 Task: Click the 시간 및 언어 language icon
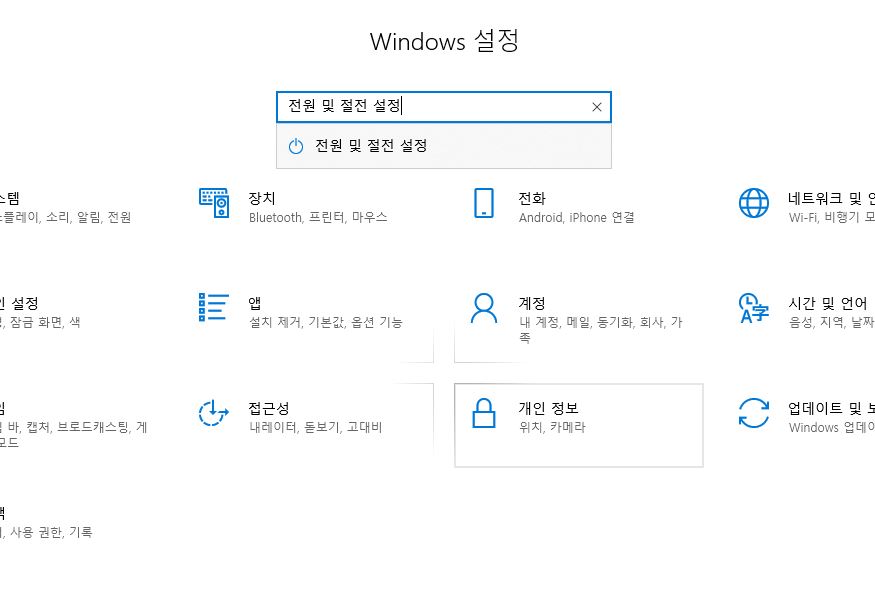tap(754, 308)
